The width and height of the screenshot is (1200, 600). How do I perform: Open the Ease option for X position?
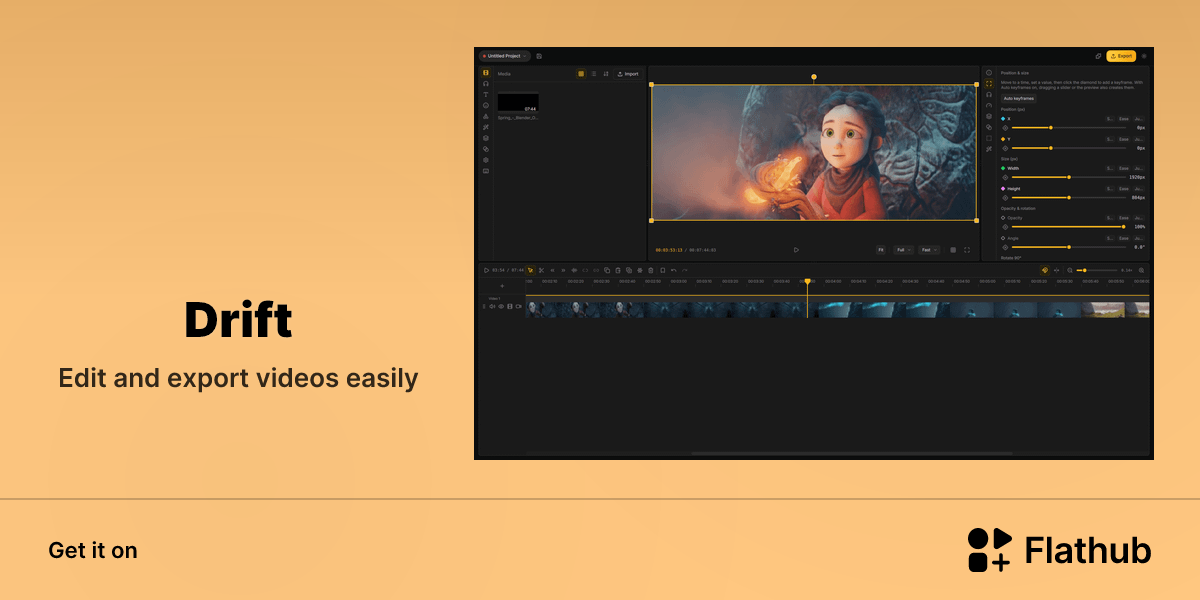click(1124, 119)
